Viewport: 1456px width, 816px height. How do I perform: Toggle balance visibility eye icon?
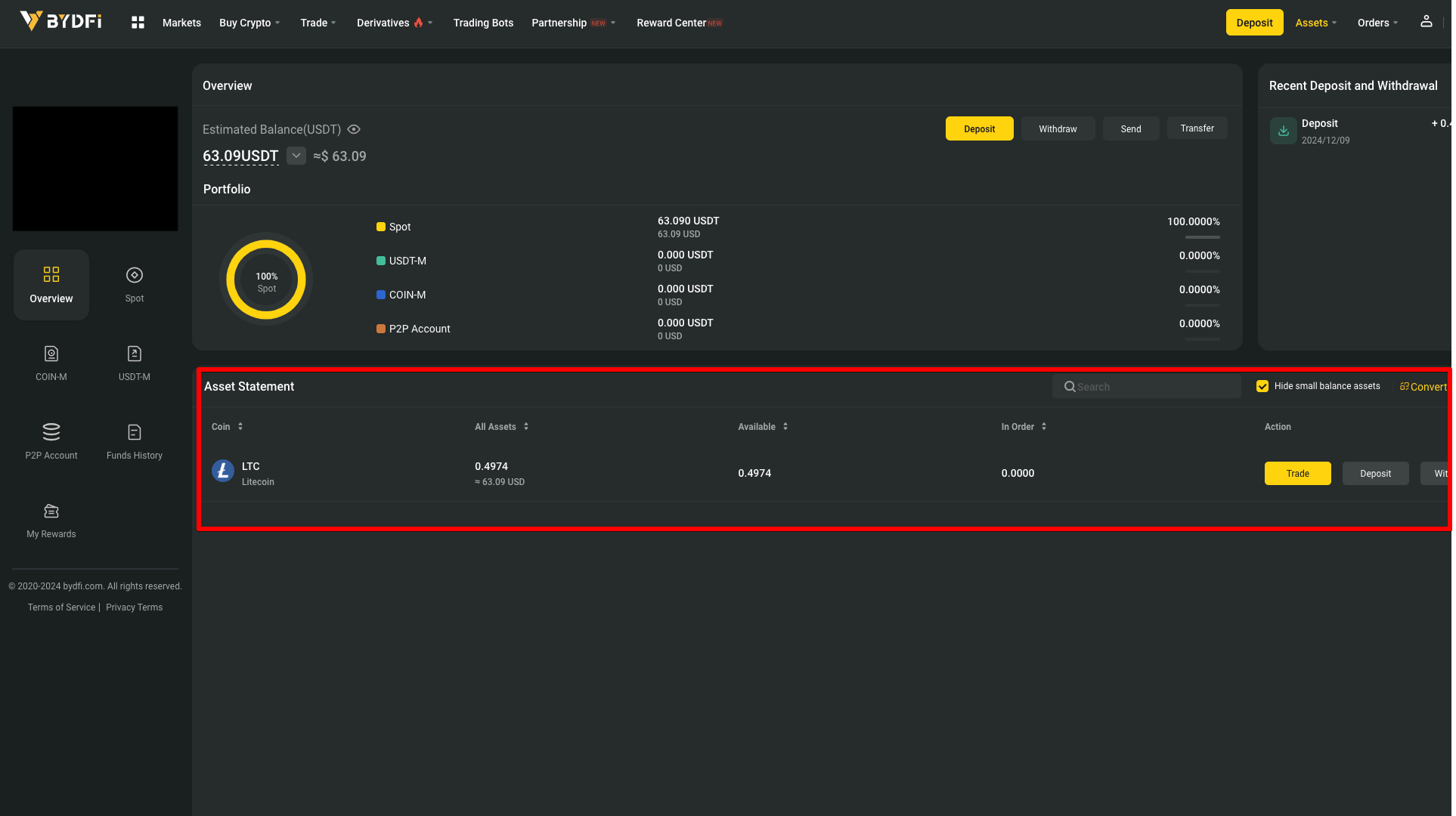pyautogui.click(x=354, y=129)
